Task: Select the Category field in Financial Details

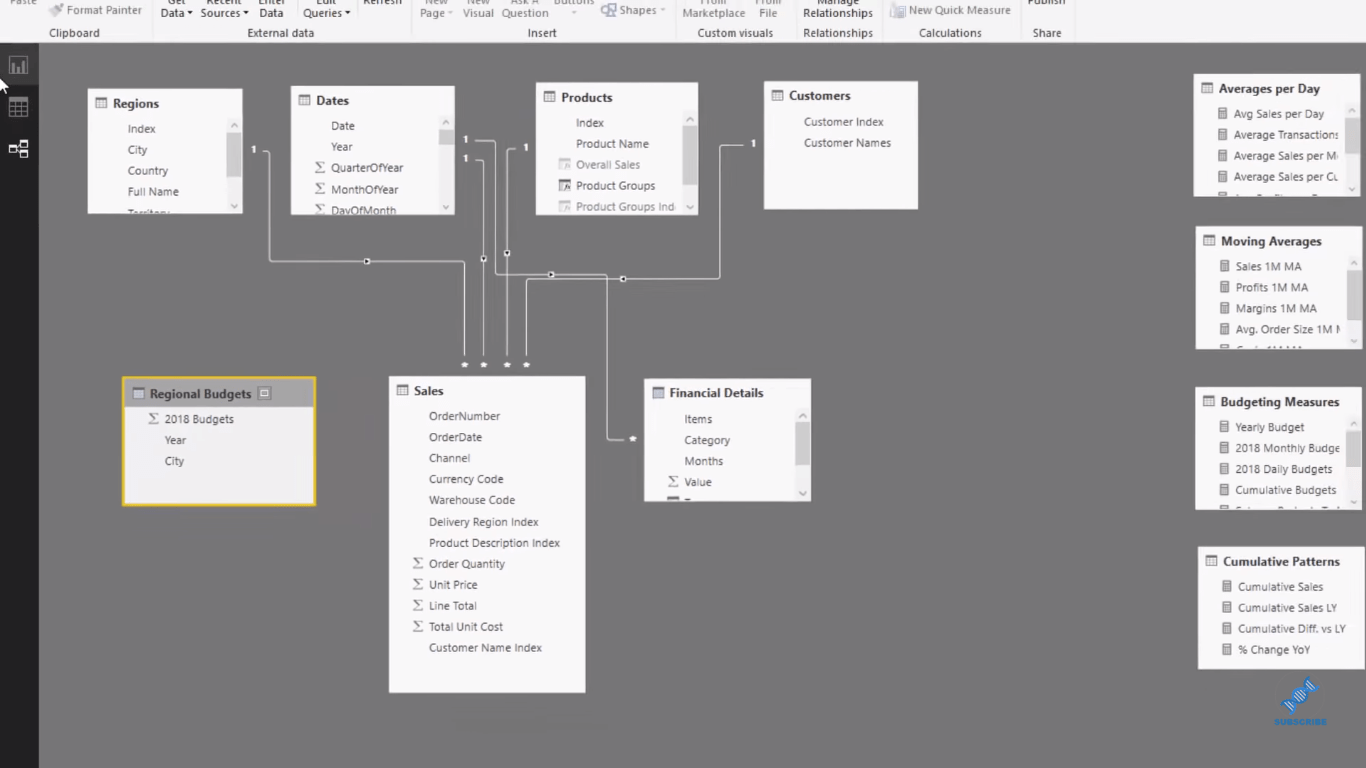Action: pyautogui.click(x=707, y=440)
